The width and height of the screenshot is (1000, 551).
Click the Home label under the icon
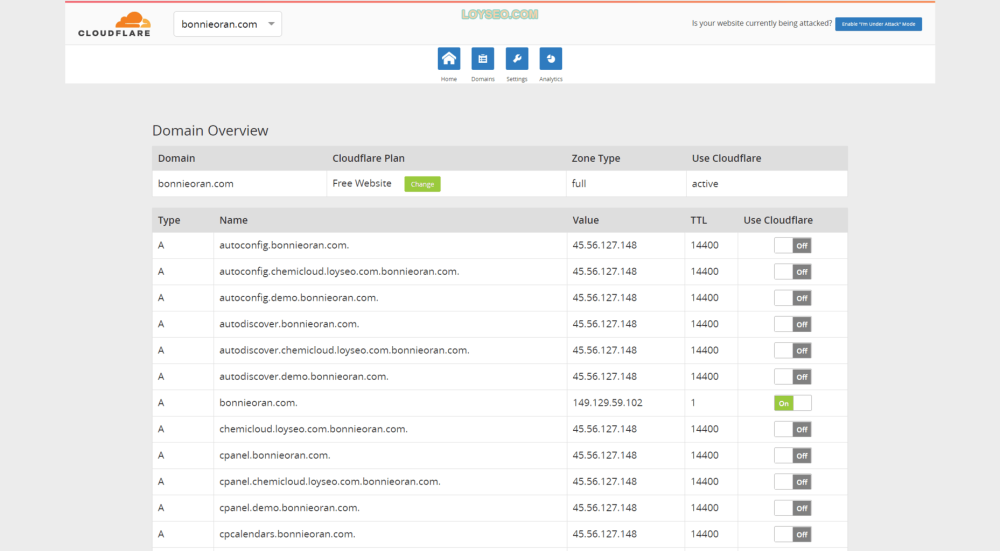tap(449, 79)
